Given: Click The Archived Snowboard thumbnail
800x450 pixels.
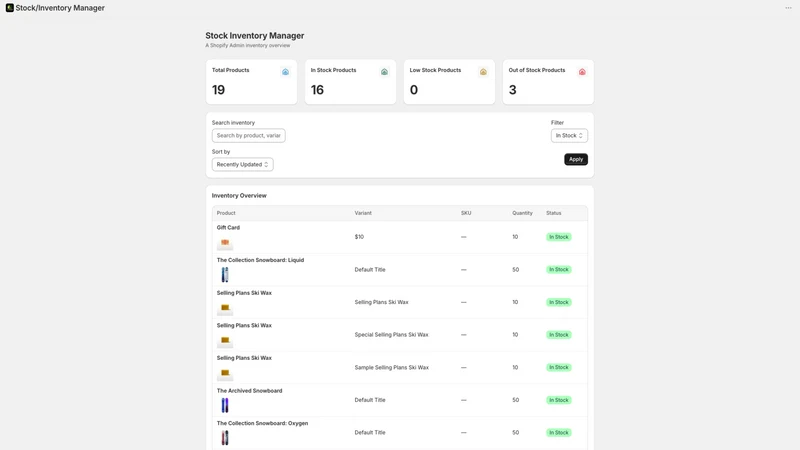Looking at the screenshot, I should coord(225,405).
